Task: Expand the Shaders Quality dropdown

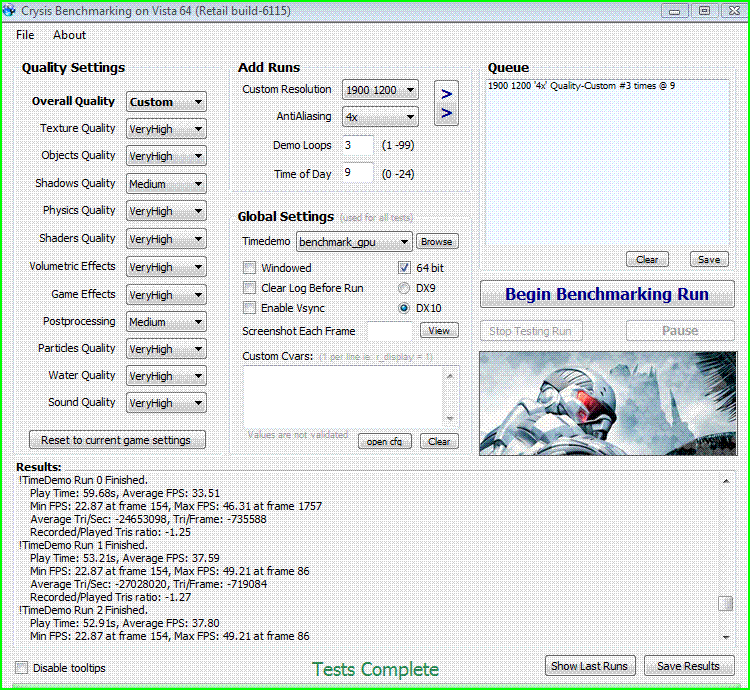Action: pyautogui.click(x=166, y=239)
